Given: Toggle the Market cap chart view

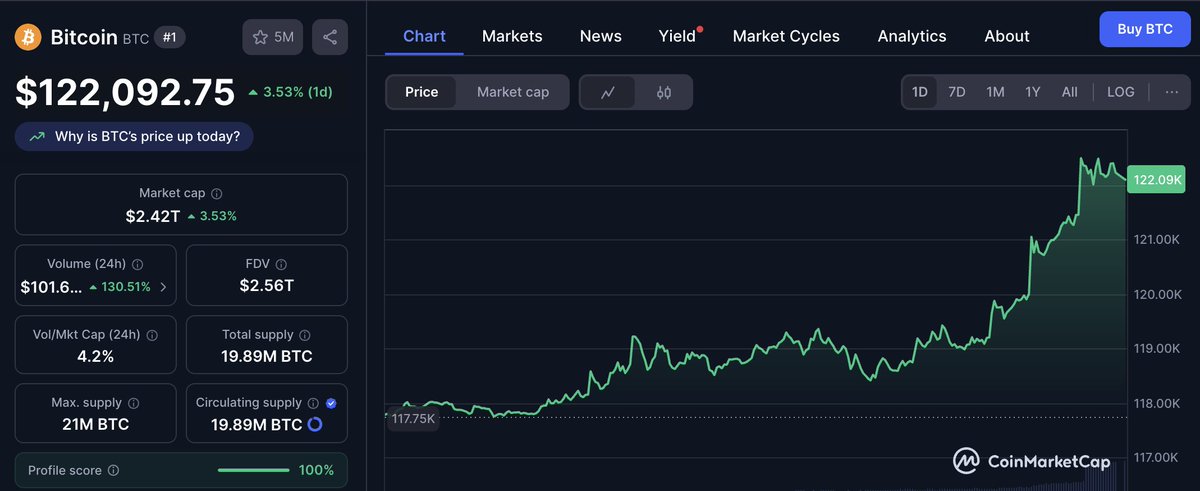Looking at the screenshot, I should tap(513, 92).
